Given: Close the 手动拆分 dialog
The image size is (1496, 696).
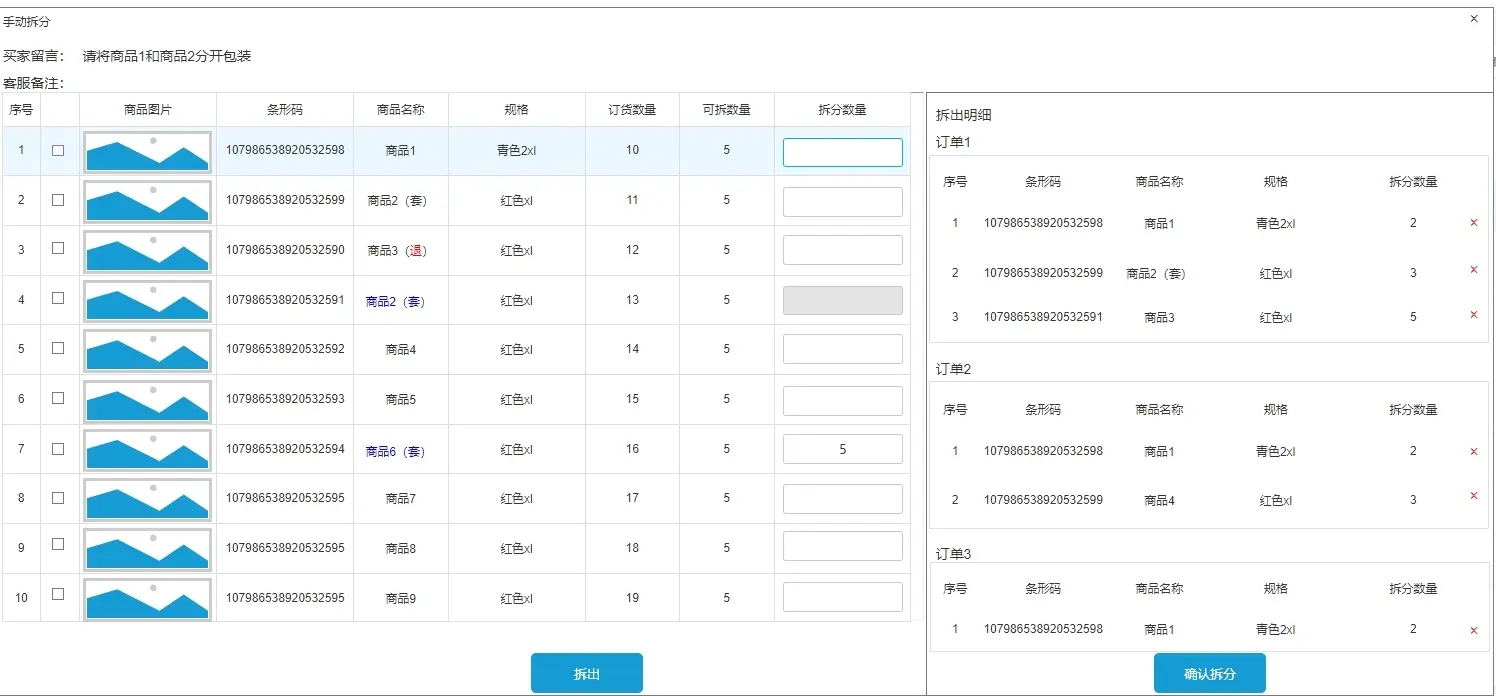Looking at the screenshot, I should coord(1474,18).
